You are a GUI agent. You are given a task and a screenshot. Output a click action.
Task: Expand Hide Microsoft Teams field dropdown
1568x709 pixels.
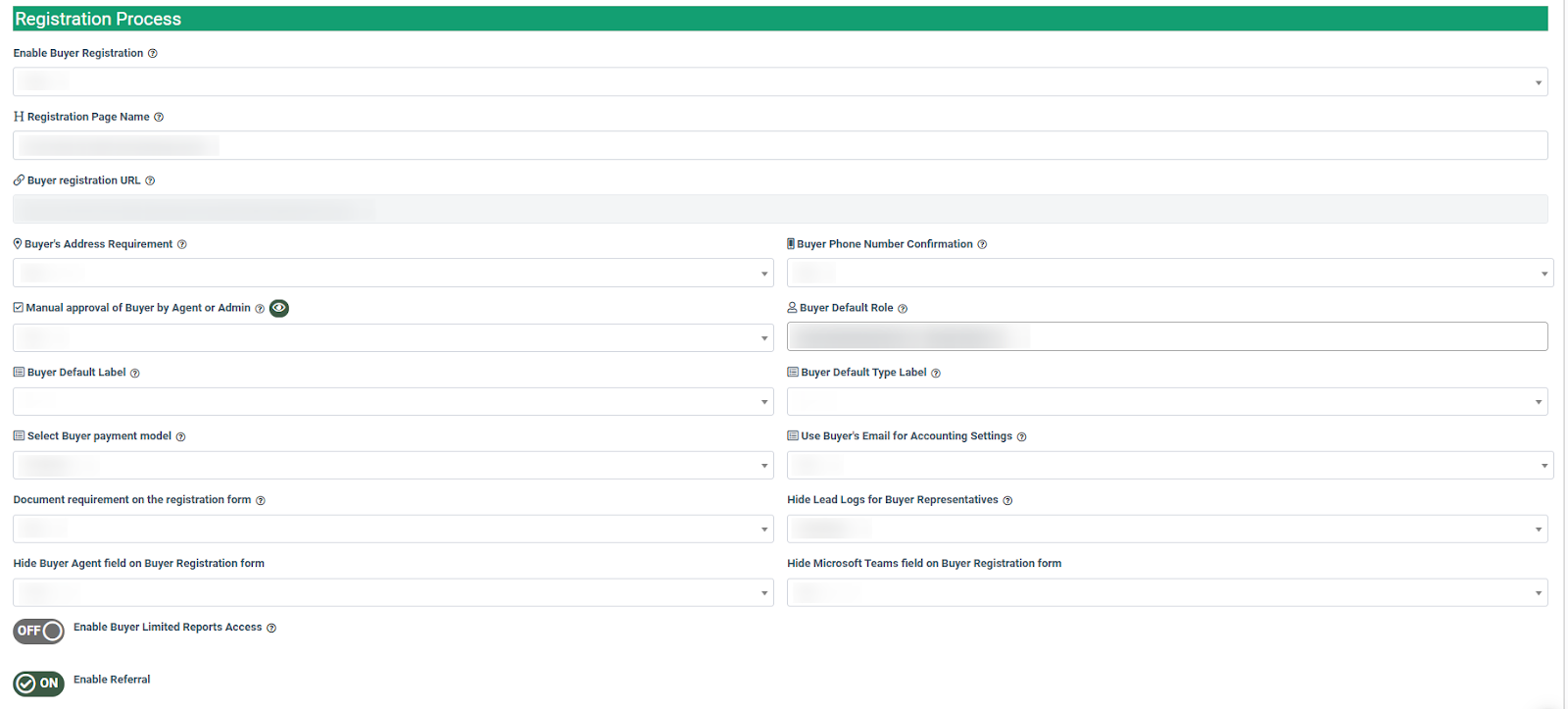tap(1166, 593)
